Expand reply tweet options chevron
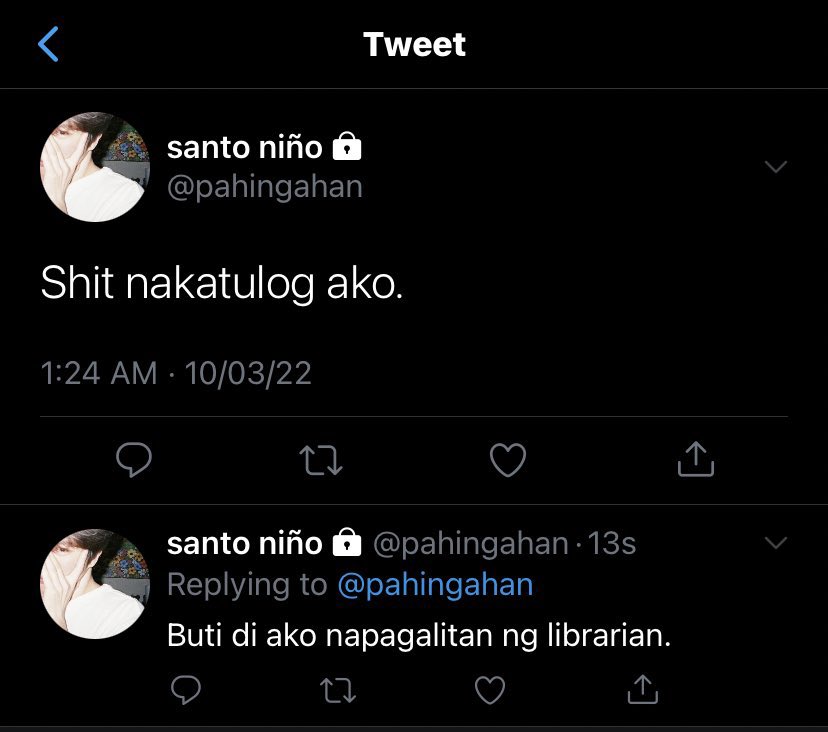Screen dimensions: 828x732 776,543
